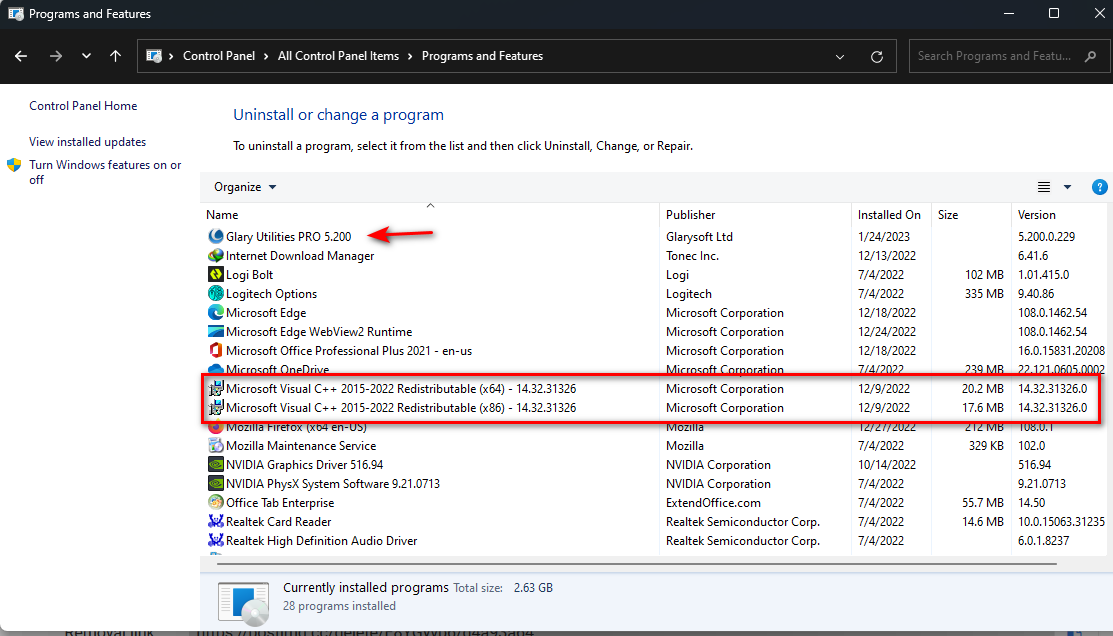The height and width of the screenshot is (636, 1113).
Task: Click the Realtek High Definition Audio icon
Action: [216, 541]
